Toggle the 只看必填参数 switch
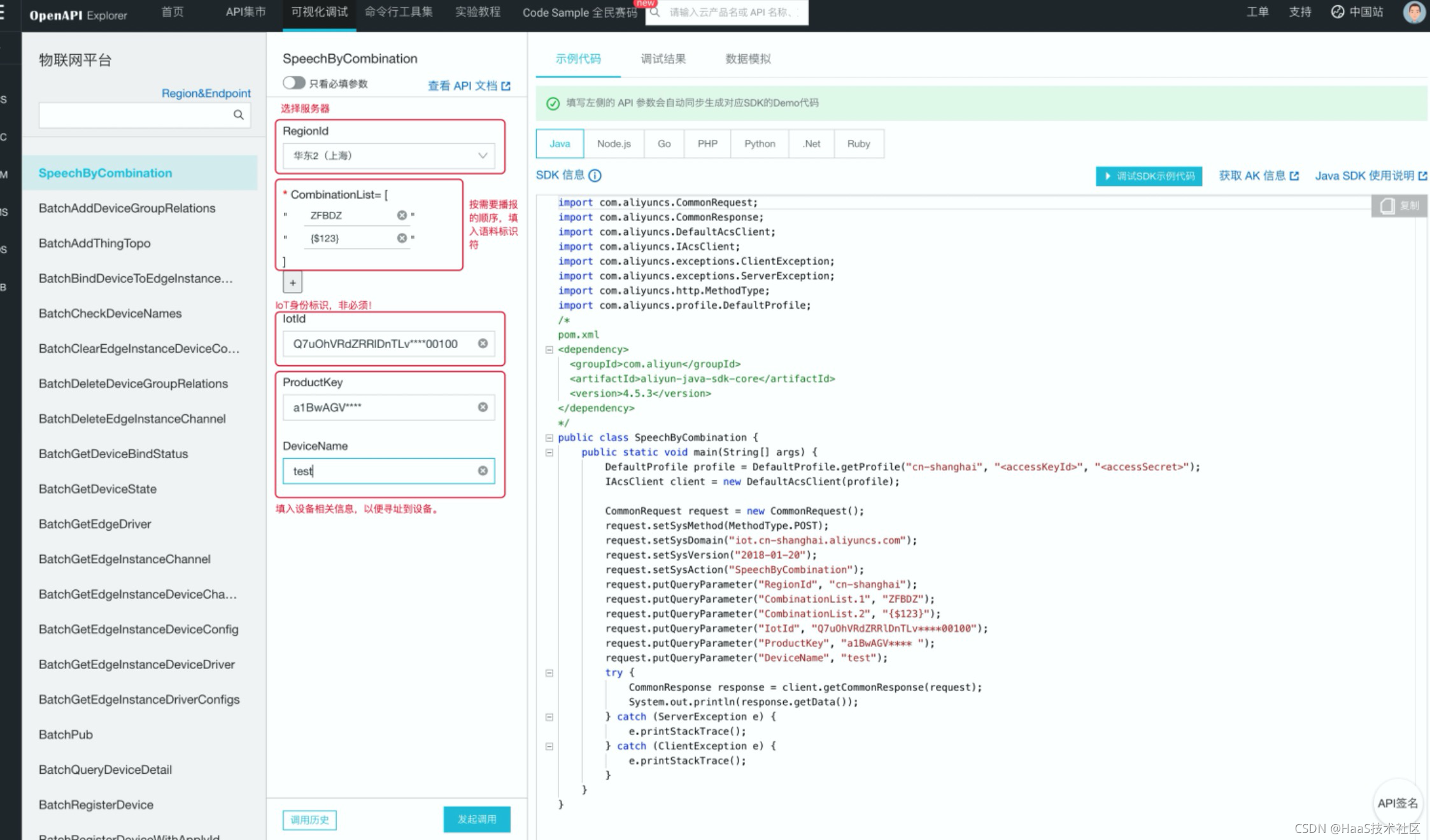Screen dimensions: 1430x840 click(x=294, y=83)
